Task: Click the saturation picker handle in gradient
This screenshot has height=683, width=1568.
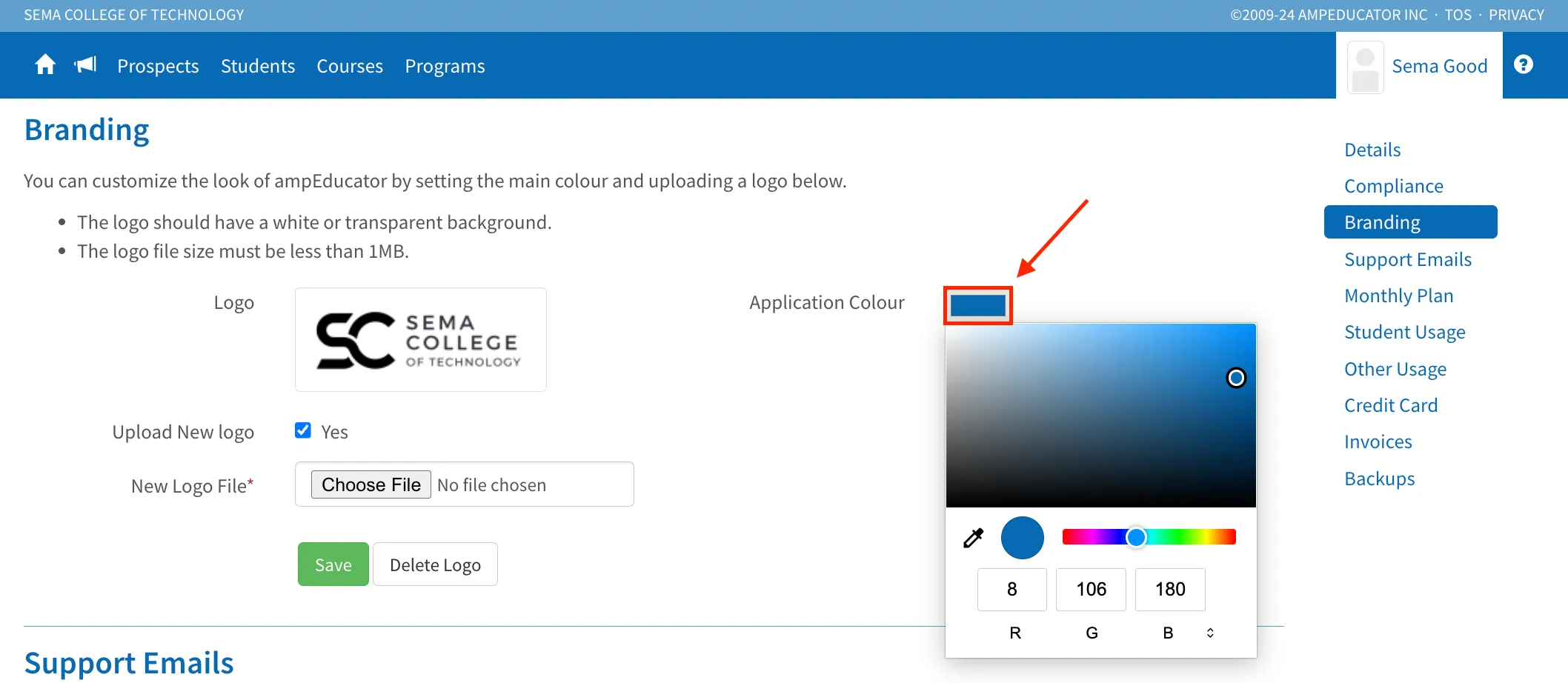Action: point(1236,378)
